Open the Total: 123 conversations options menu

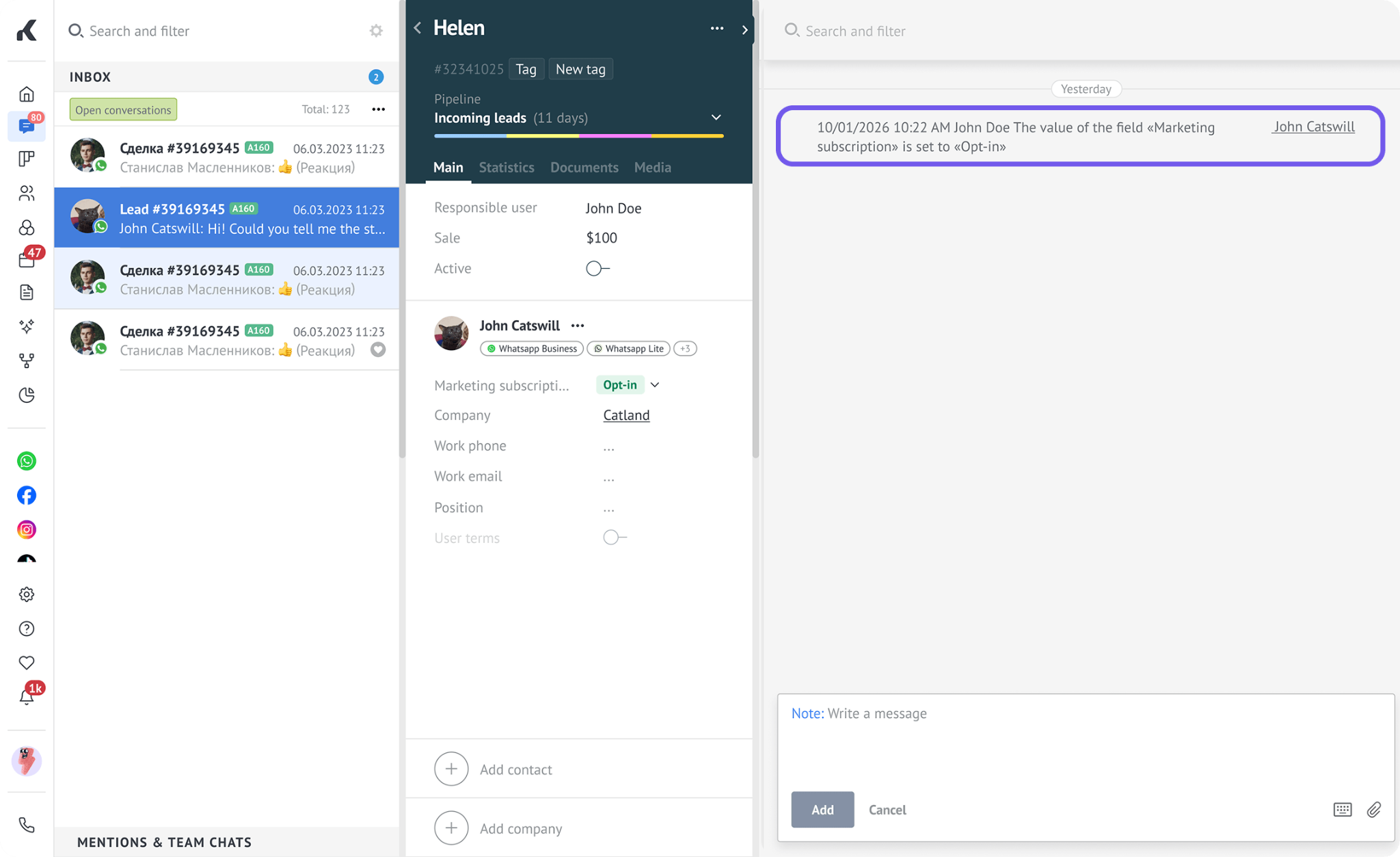(378, 109)
